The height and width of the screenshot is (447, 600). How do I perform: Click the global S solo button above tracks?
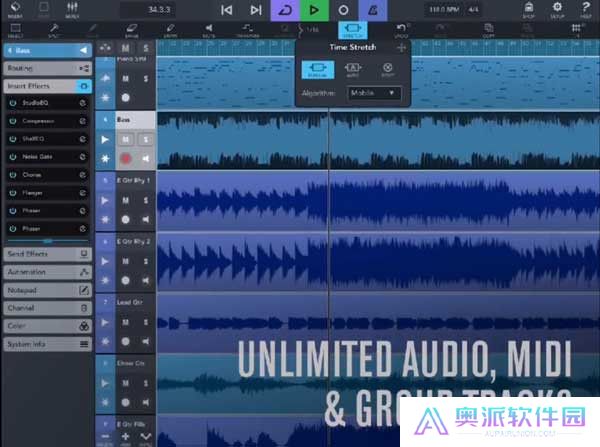click(x=146, y=48)
